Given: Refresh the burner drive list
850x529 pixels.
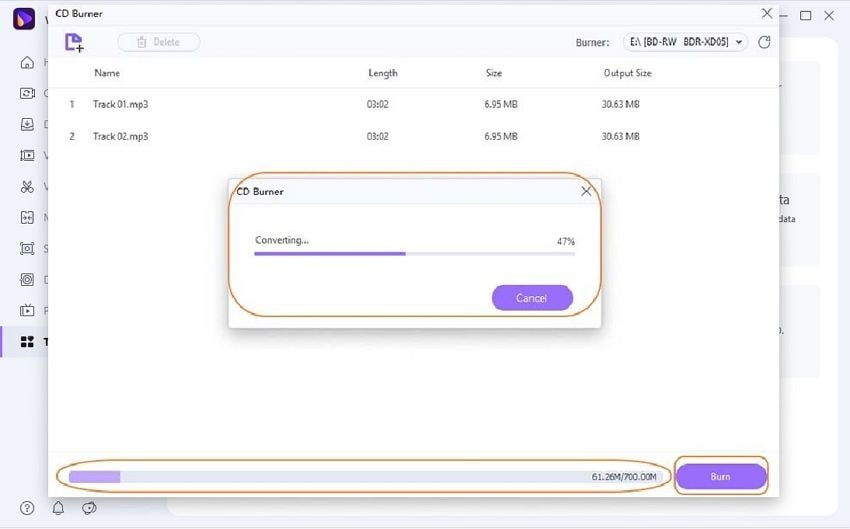Looking at the screenshot, I should (x=765, y=42).
